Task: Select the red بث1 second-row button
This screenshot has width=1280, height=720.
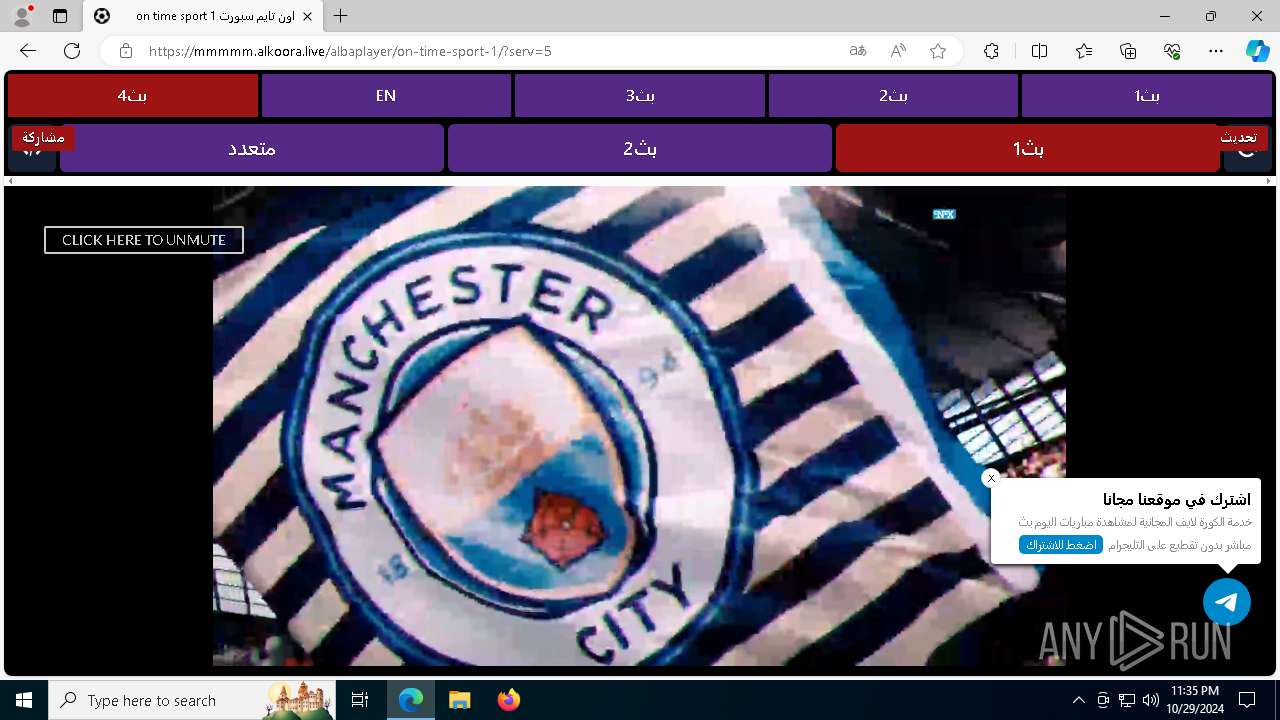Action: pyautogui.click(x=1028, y=148)
